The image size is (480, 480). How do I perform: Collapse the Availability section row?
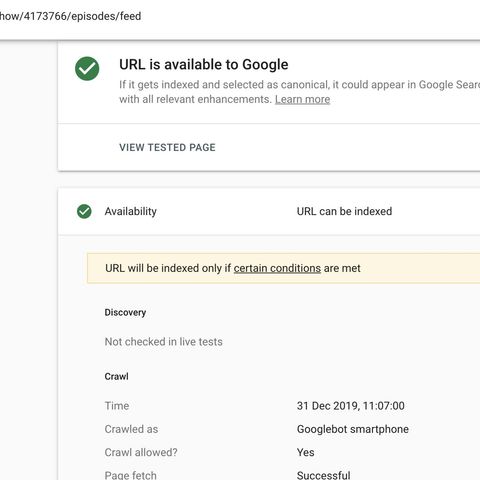(269, 211)
